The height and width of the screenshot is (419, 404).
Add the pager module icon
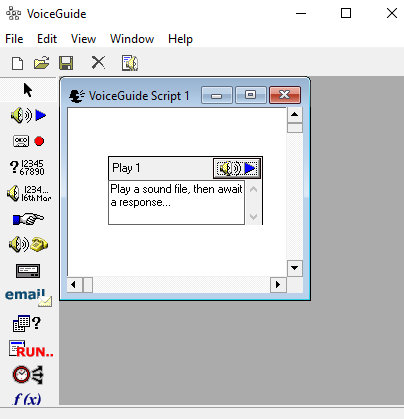coord(28,271)
